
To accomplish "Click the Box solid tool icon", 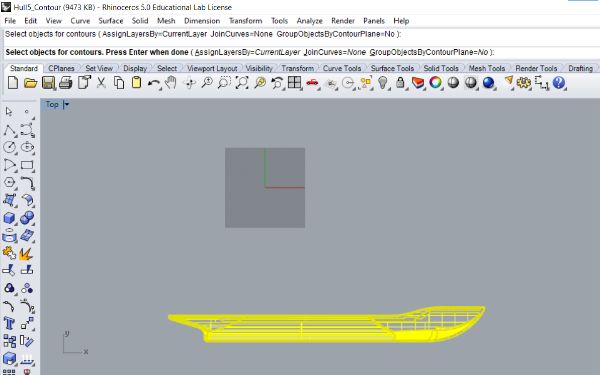I will (9, 218).
